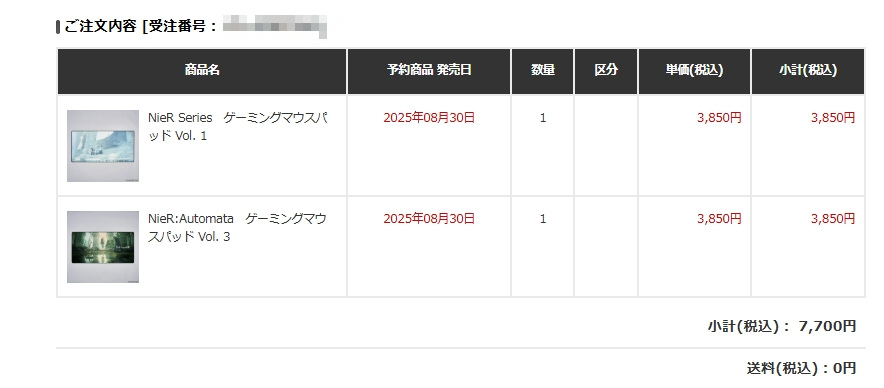The height and width of the screenshot is (388, 884).
Task: Click the 送料(税込) 0円 shipping line
Action: tap(802, 368)
